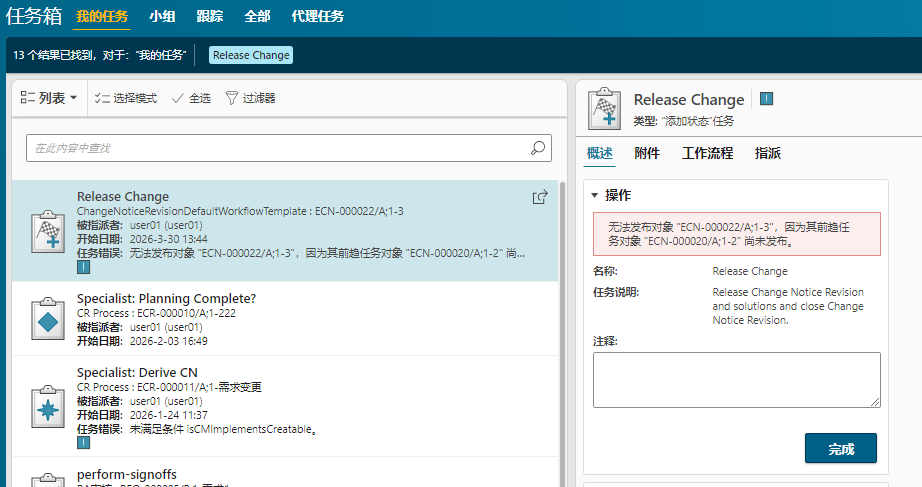Screen dimensions: 922x487
Task: Open the 列表 view dropdown
Action: [x=49, y=98]
